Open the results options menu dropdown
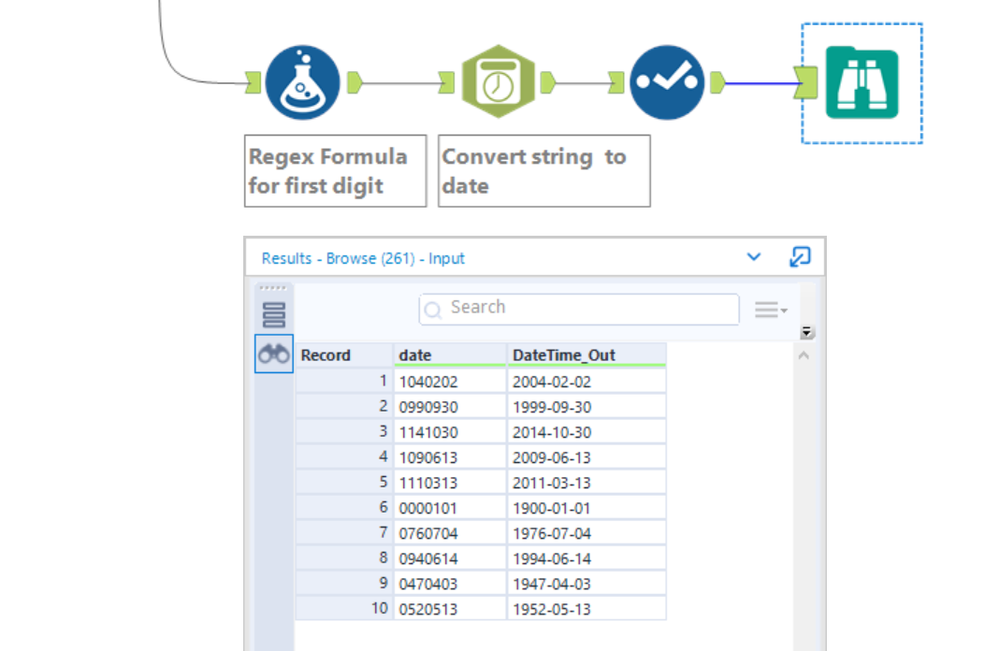This screenshot has width=999, height=651. tap(771, 310)
